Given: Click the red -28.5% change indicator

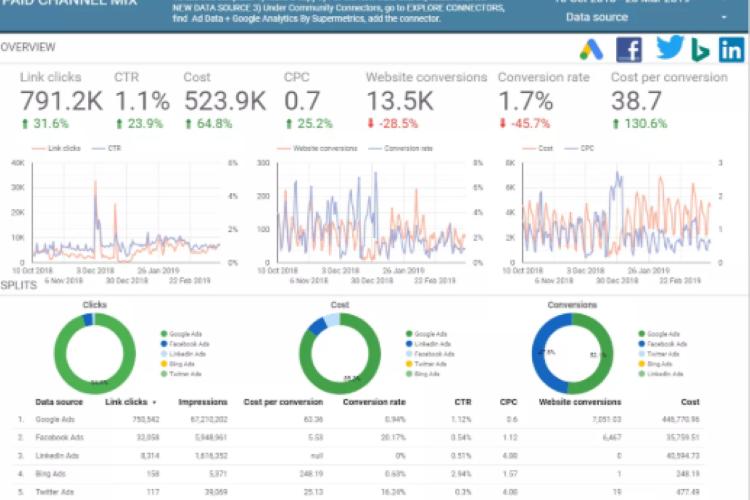Looking at the screenshot, I should click(x=392, y=123).
